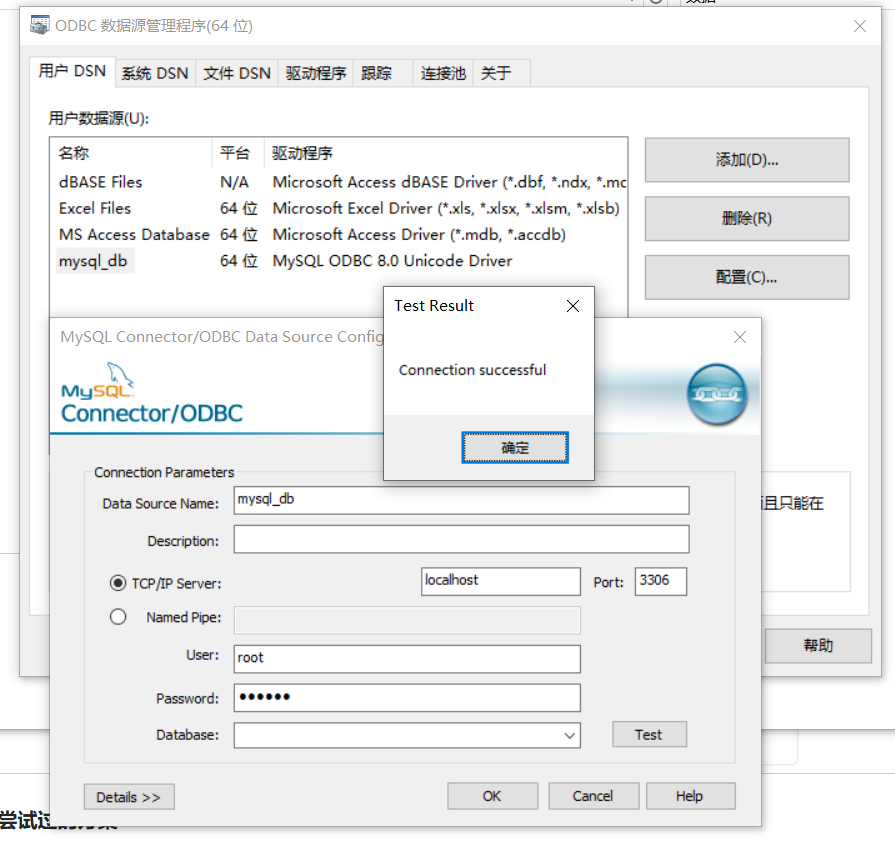895x841 pixels.
Task: Switch to the 连接池 tab
Action: pyautogui.click(x=443, y=73)
